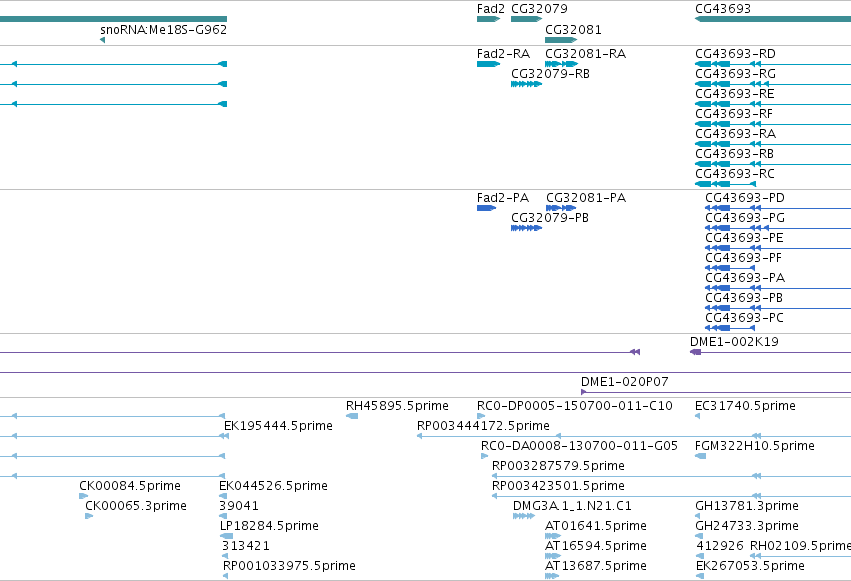Click transcript CG43693-RC
Screen dimensions: 851x581
[x=725, y=184]
